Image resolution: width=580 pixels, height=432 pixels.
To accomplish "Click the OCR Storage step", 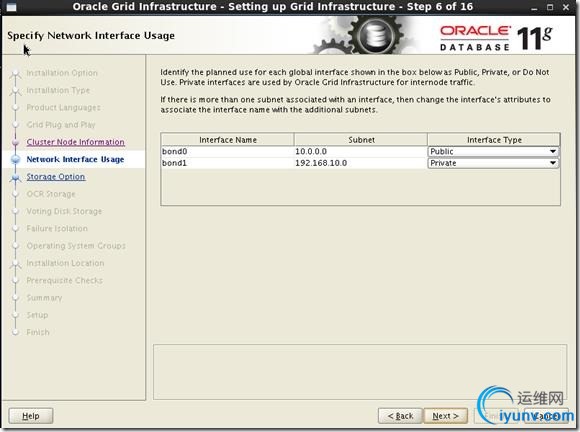I will coord(51,194).
